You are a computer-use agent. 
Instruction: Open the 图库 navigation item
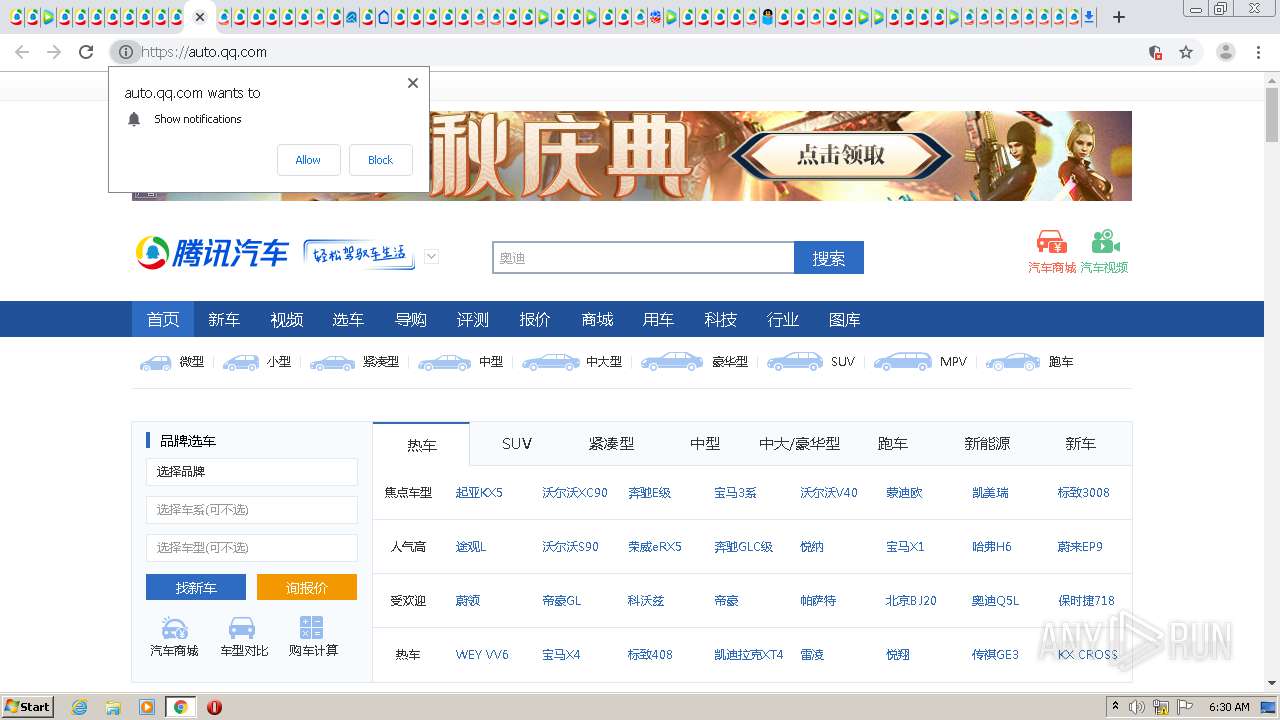(x=844, y=319)
